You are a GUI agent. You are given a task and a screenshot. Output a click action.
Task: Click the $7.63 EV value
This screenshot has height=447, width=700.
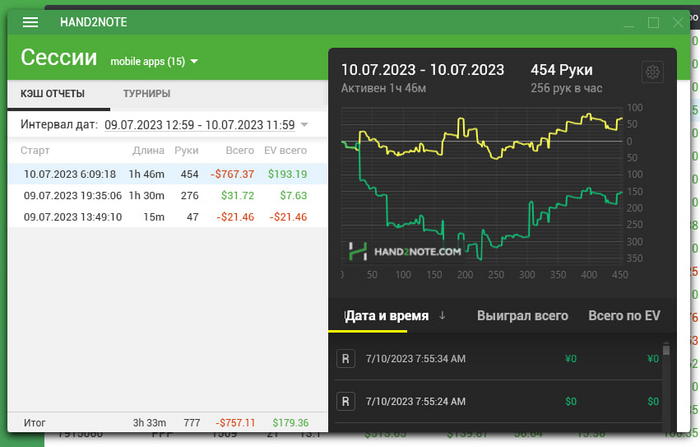point(294,196)
